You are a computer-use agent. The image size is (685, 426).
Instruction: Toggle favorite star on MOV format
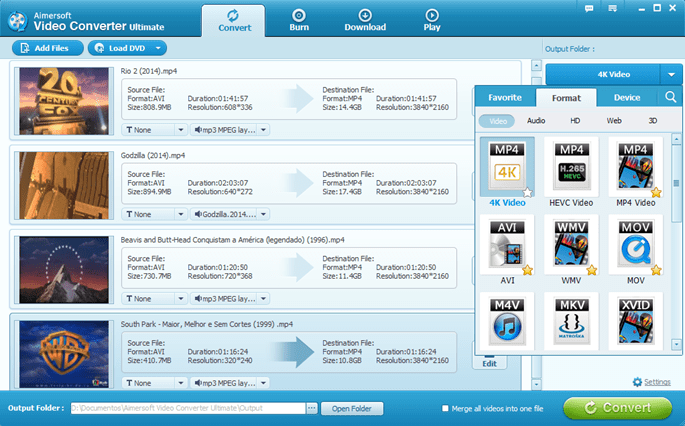(x=656, y=270)
